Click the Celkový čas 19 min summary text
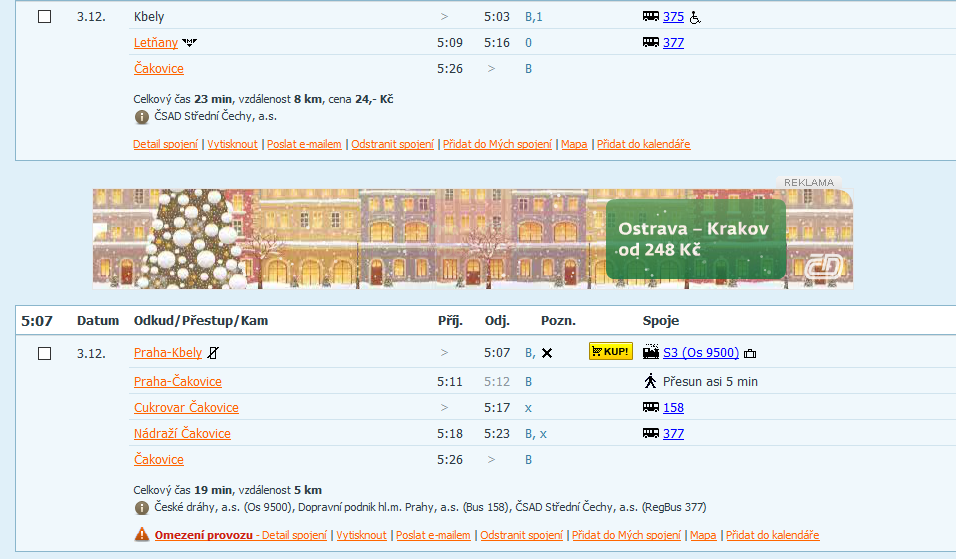956x559 pixels. click(x=227, y=490)
